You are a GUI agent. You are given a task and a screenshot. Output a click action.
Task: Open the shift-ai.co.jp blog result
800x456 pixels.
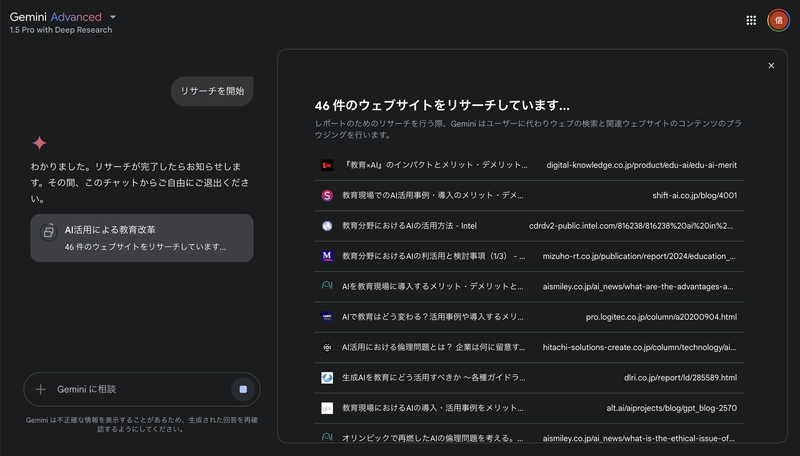(x=693, y=195)
